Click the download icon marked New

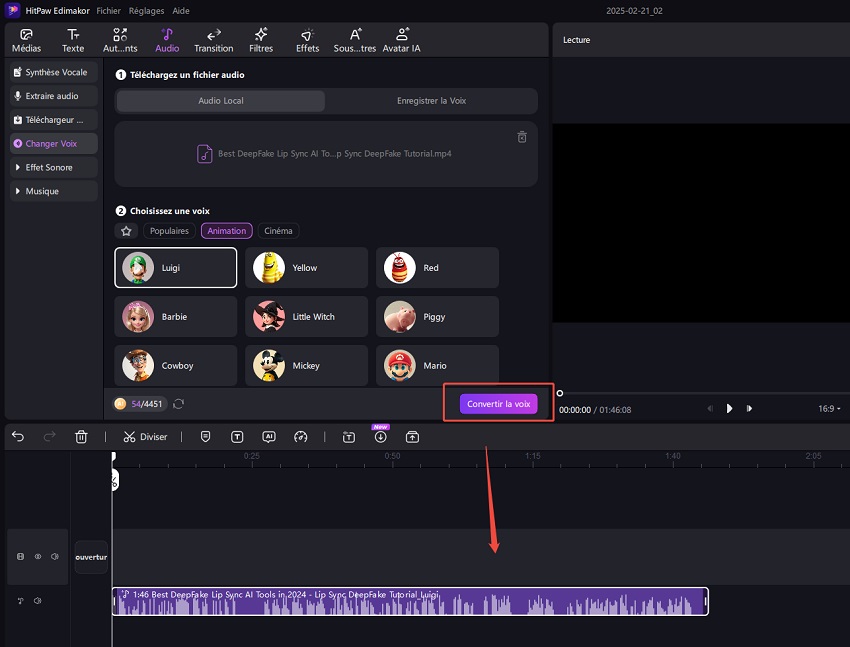tap(380, 437)
